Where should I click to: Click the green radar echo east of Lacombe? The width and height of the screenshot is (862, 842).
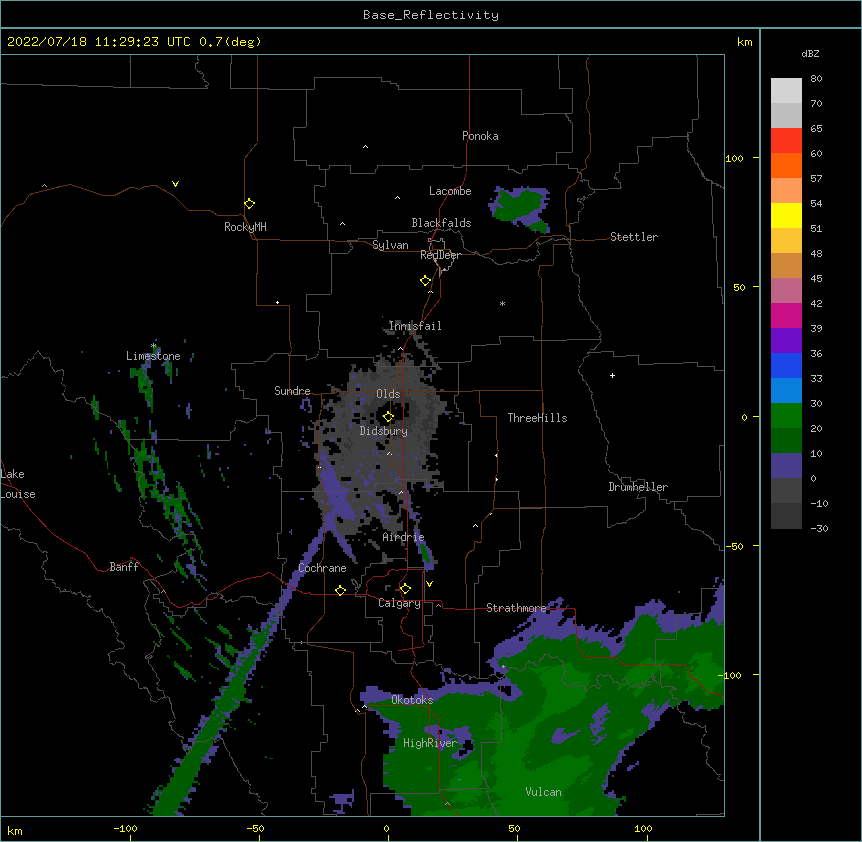(x=519, y=208)
